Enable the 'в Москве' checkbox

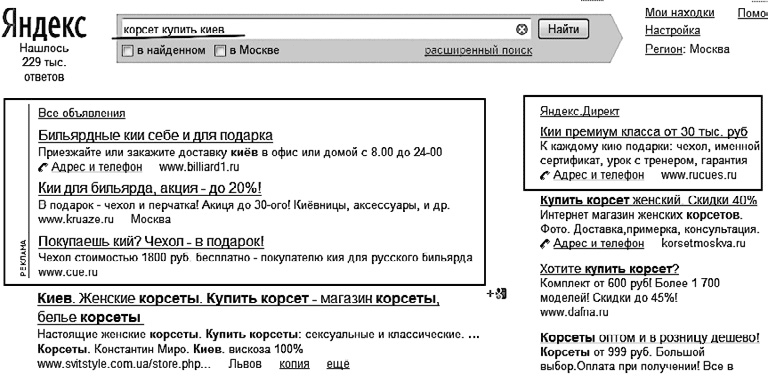point(221,51)
